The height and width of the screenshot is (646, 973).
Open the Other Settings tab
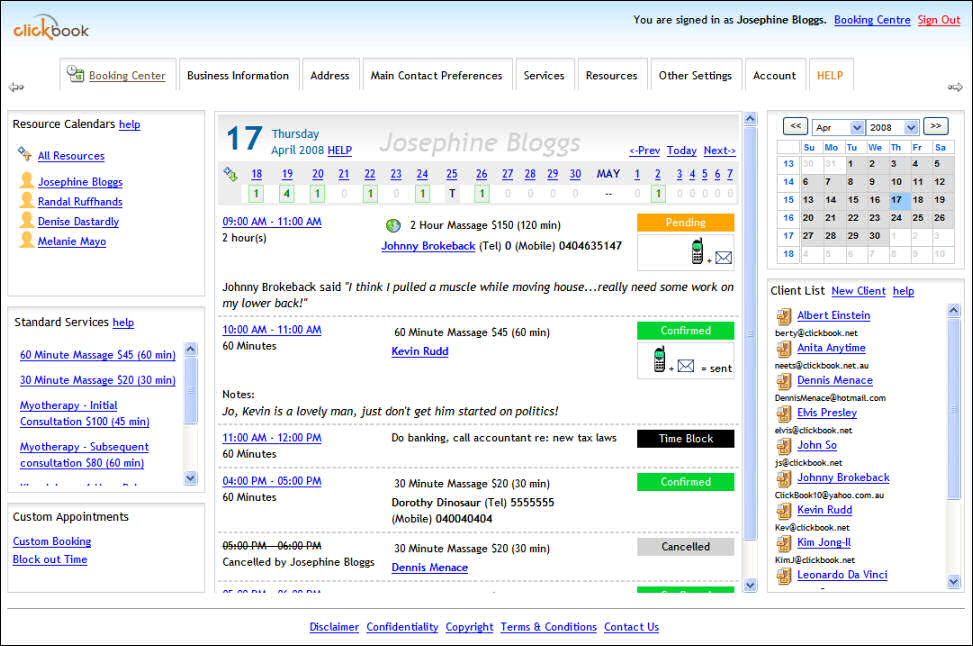click(696, 75)
